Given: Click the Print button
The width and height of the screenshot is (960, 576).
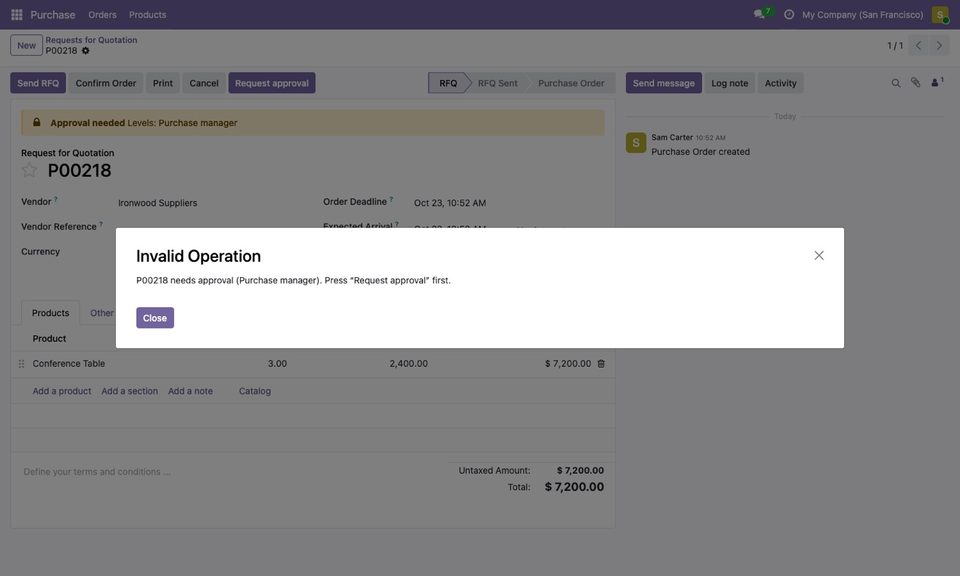Looking at the screenshot, I should click(163, 83).
